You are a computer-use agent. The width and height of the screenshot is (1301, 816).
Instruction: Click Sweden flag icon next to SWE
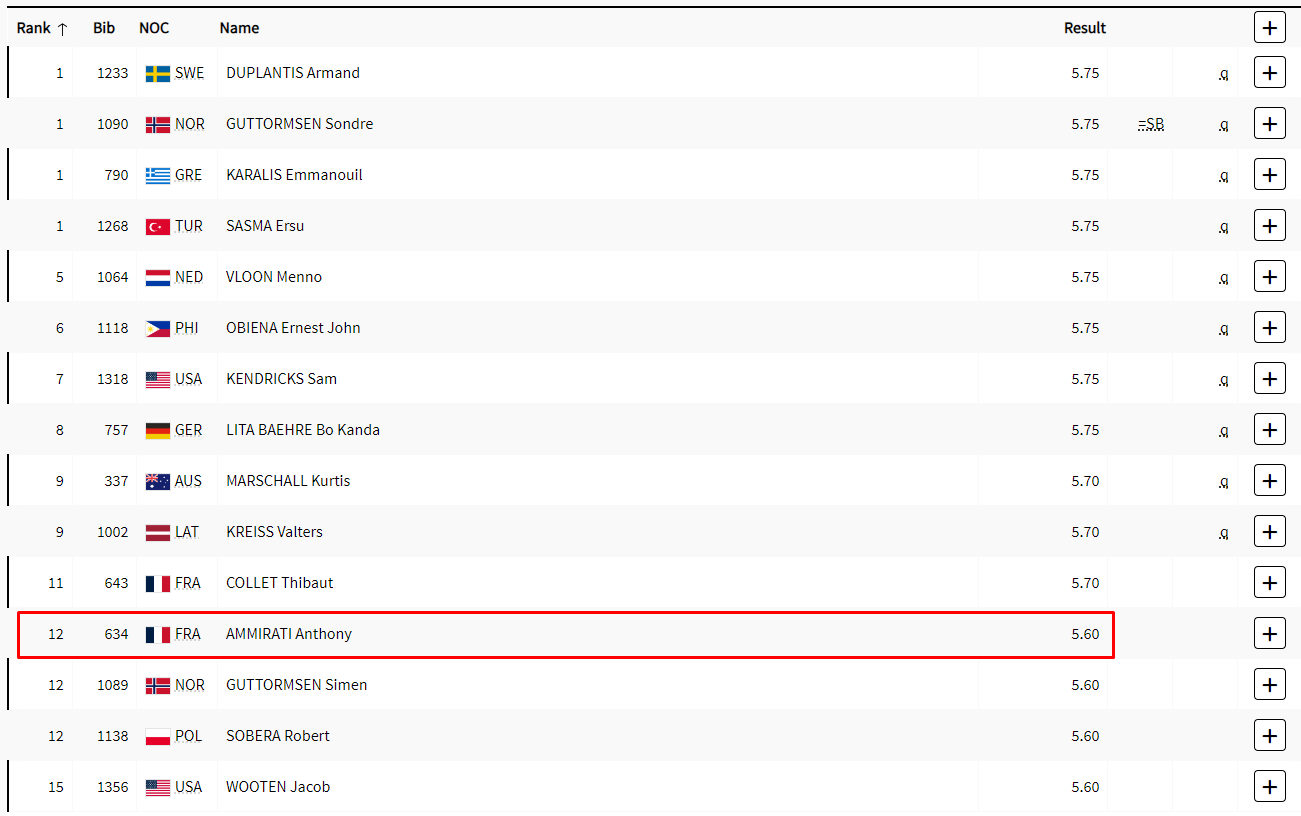(157, 74)
